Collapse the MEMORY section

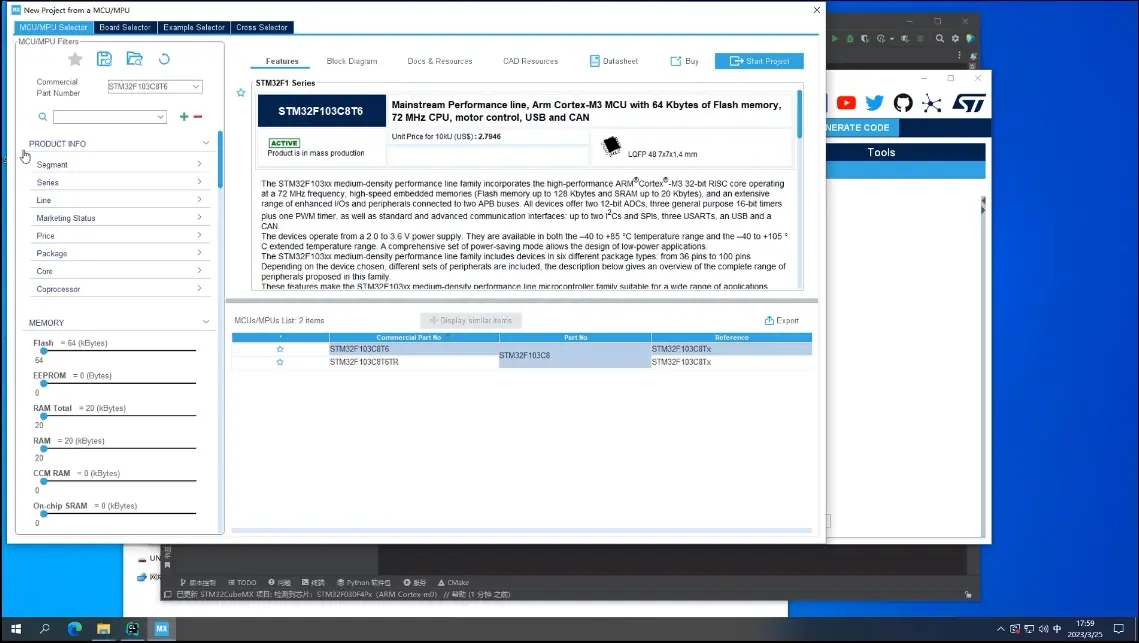coord(206,322)
